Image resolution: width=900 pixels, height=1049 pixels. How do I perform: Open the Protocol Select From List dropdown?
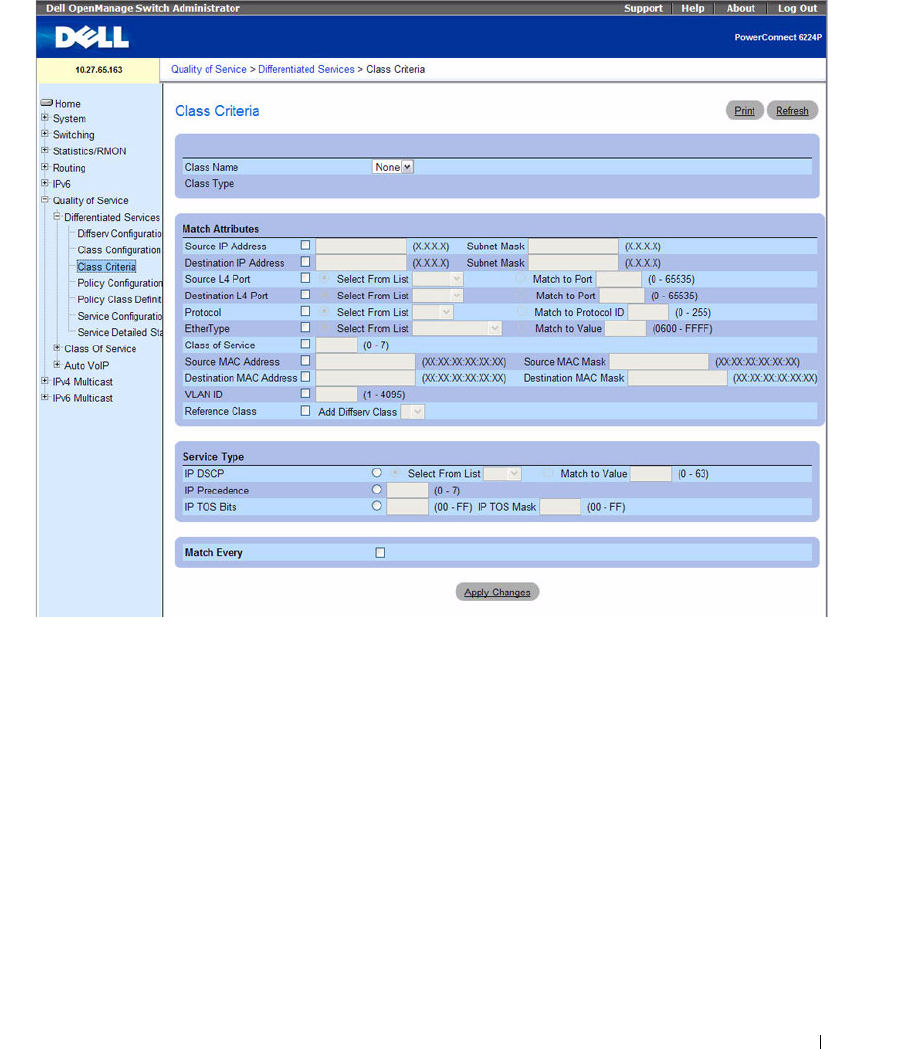[x=433, y=312]
